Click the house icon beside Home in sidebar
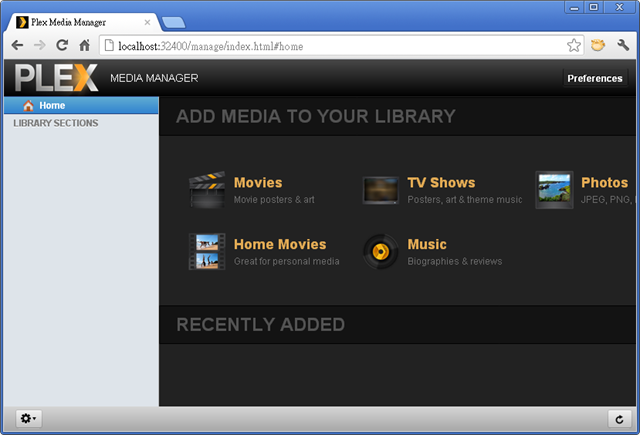640x435 pixels. pos(28,106)
